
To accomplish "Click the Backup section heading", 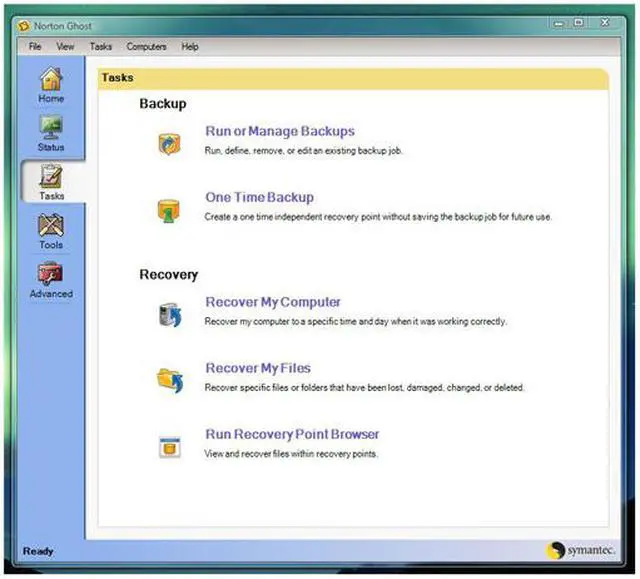I will coord(163,104).
